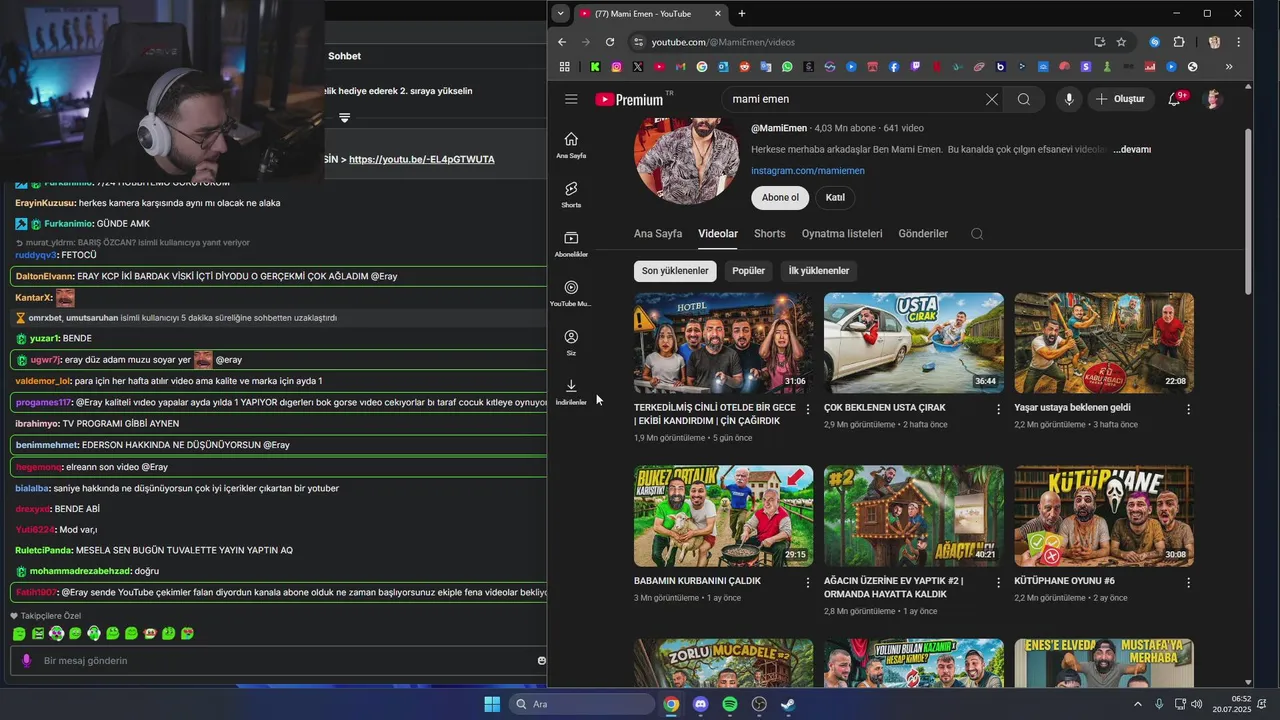Open the emoji picker in chat input

[x=541, y=661]
